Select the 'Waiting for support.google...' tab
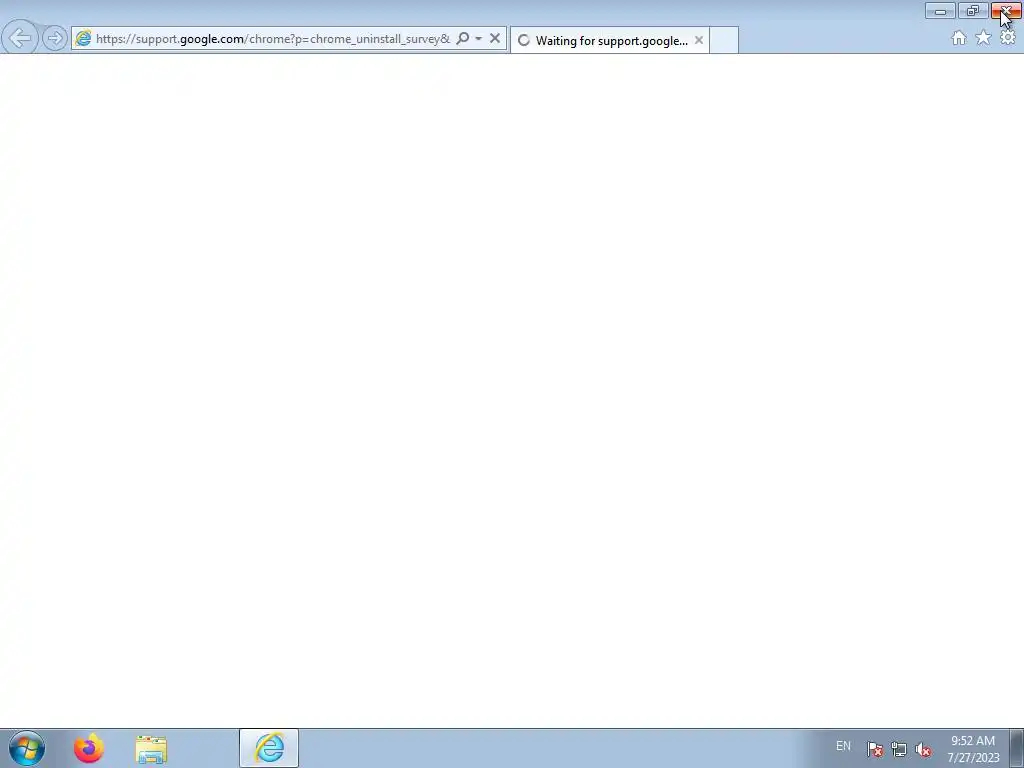Image resolution: width=1024 pixels, height=768 pixels. (609, 40)
